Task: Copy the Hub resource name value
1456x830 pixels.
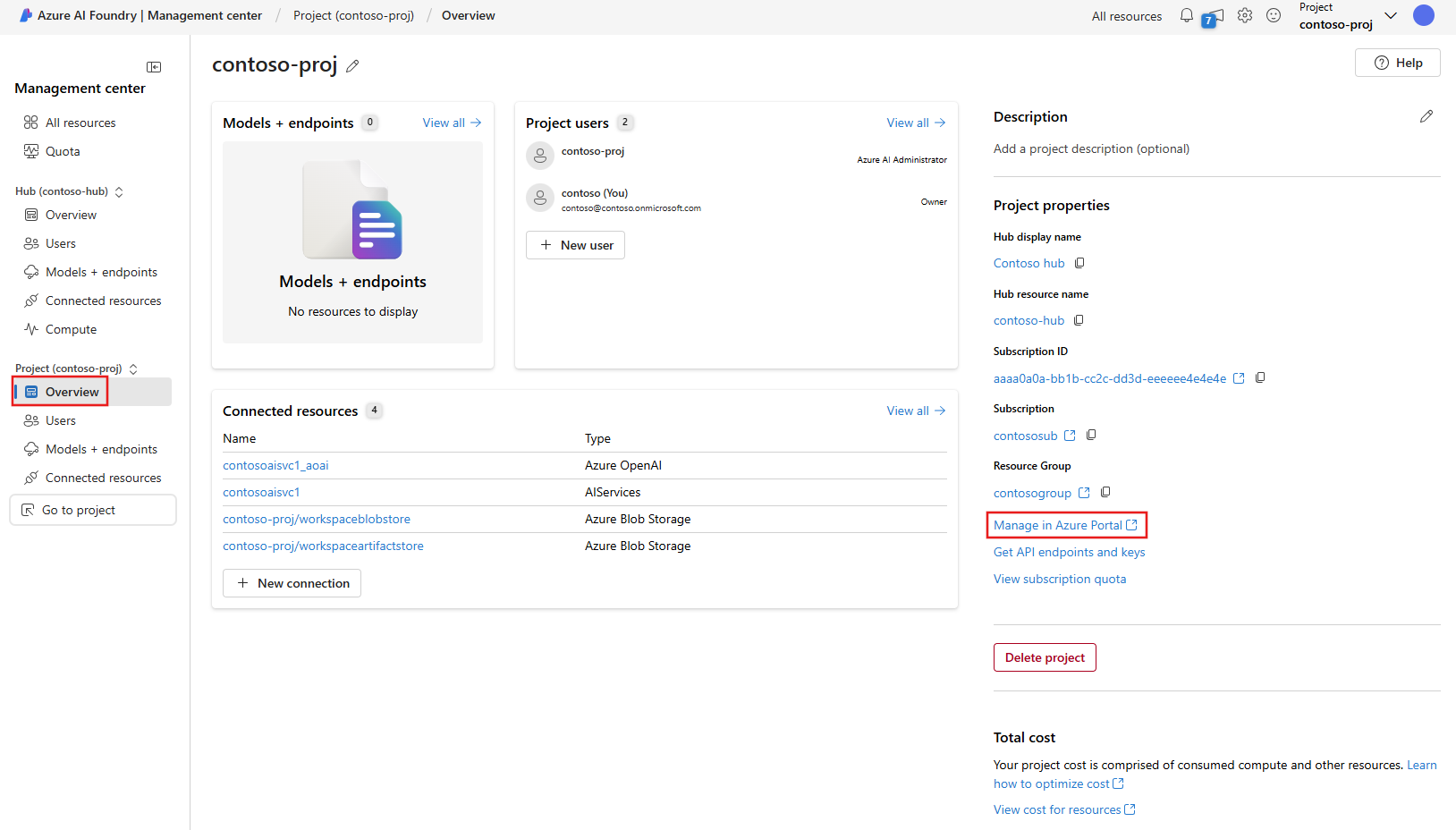Action: (x=1079, y=320)
